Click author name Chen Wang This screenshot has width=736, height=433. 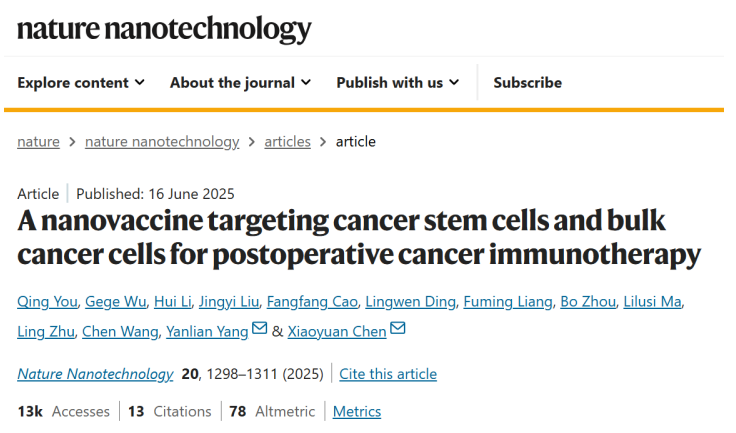pos(120,331)
